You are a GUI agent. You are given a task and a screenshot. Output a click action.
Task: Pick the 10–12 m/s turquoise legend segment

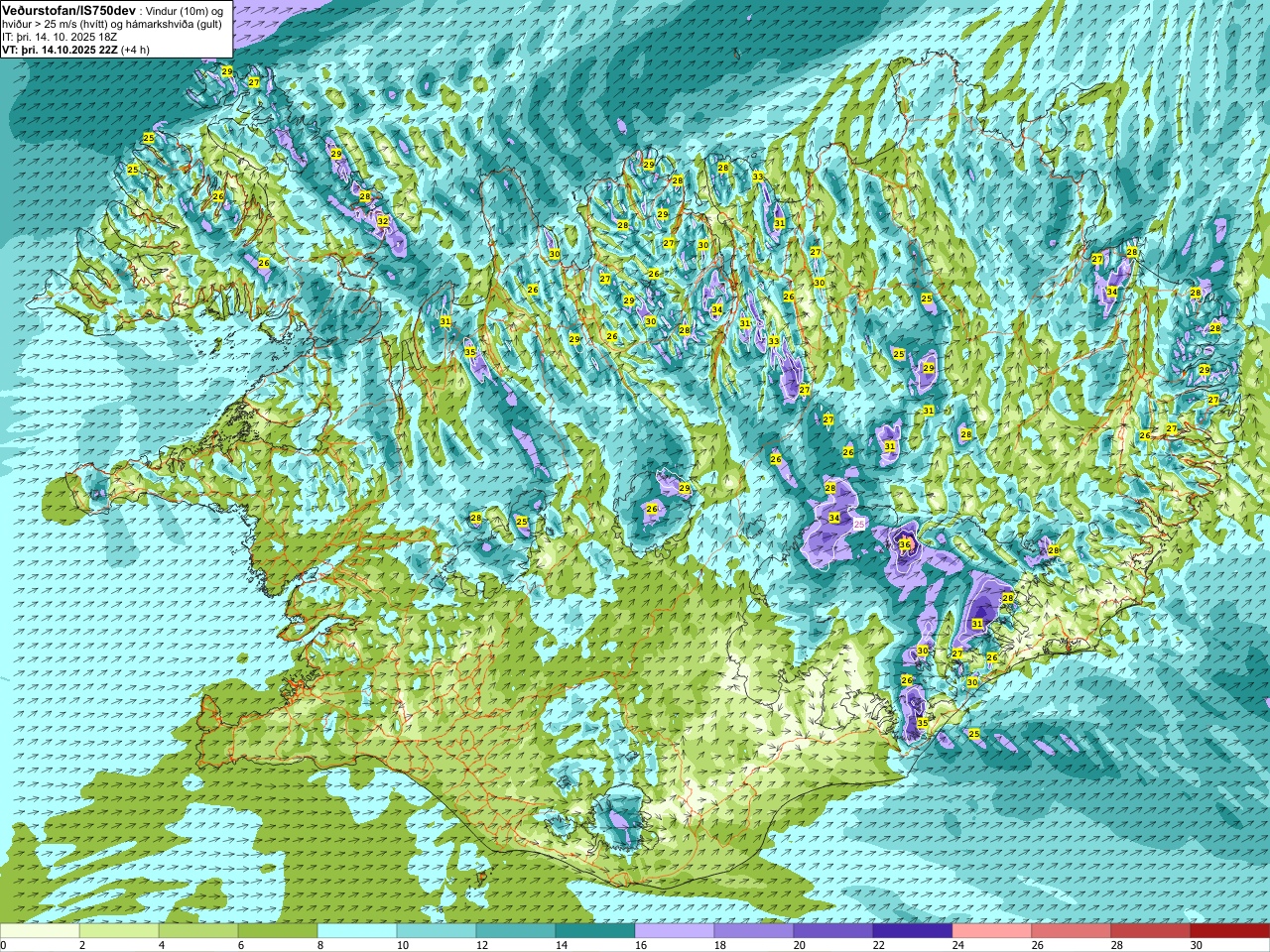click(437, 931)
